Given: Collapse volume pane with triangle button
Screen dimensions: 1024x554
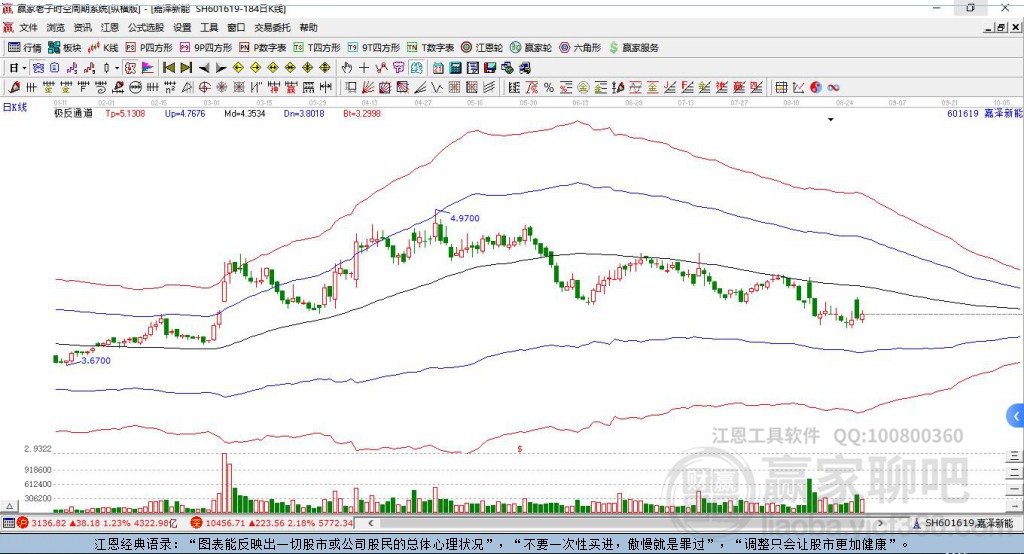Looking at the screenshot, I should tap(9, 506).
